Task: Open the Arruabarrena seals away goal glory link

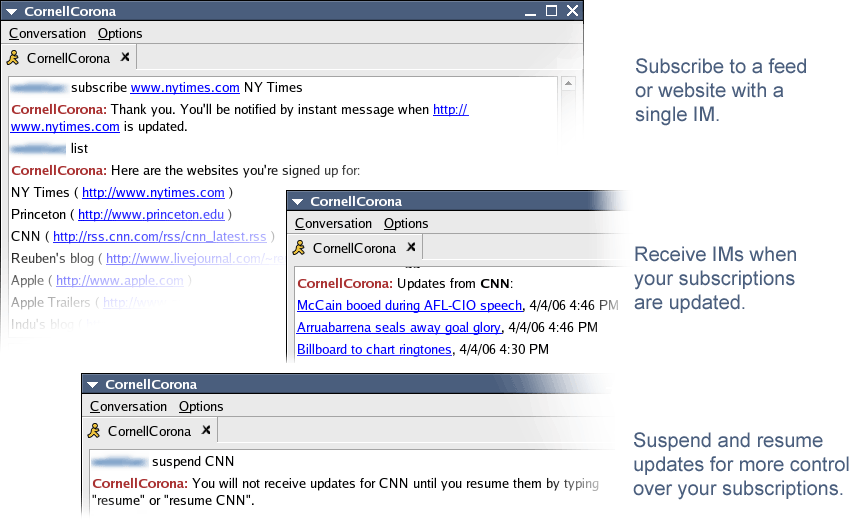Action: (x=400, y=327)
